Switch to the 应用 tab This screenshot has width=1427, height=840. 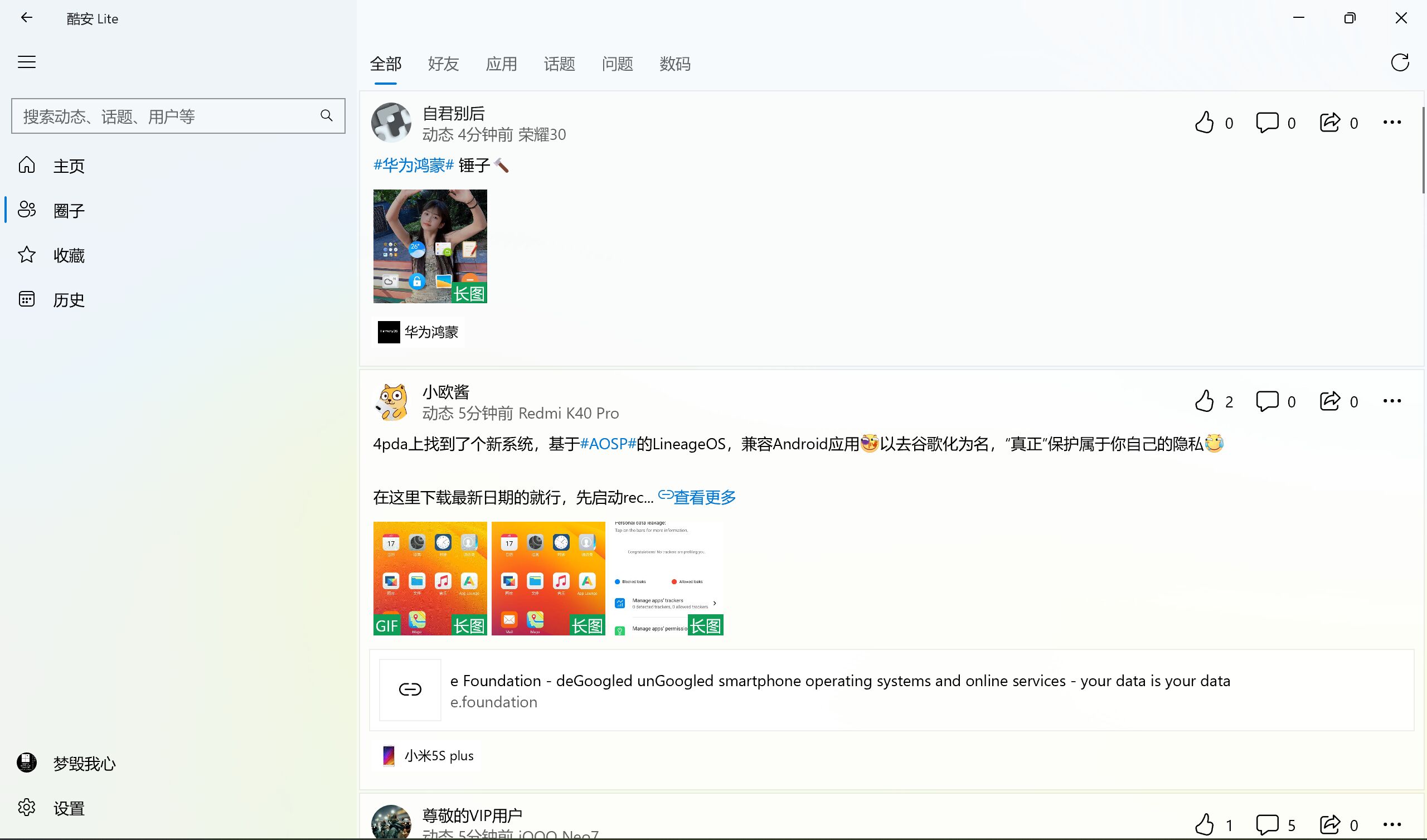[x=501, y=64]
